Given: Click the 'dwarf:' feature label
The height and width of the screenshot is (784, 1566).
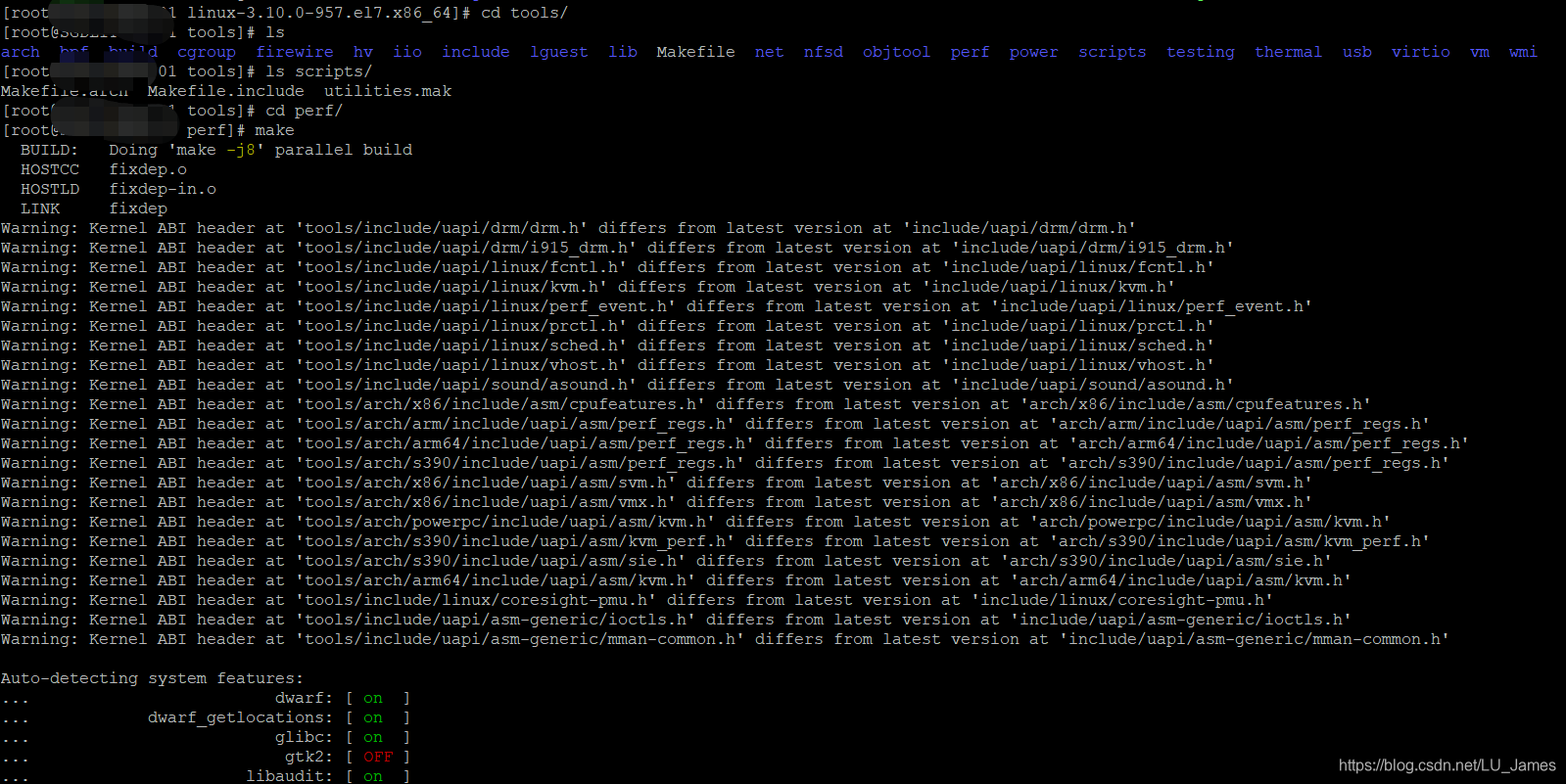Looking at the screenshot, I should click(x=305, y=698).
